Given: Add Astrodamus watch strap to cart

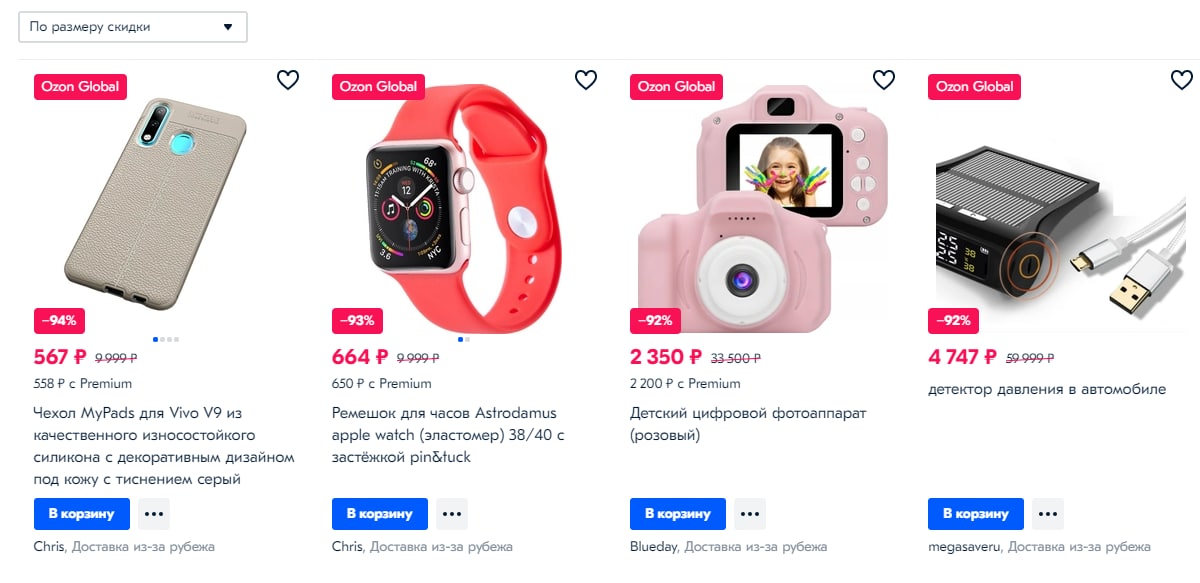Looking at the screenshot, I should coord(380,514).
